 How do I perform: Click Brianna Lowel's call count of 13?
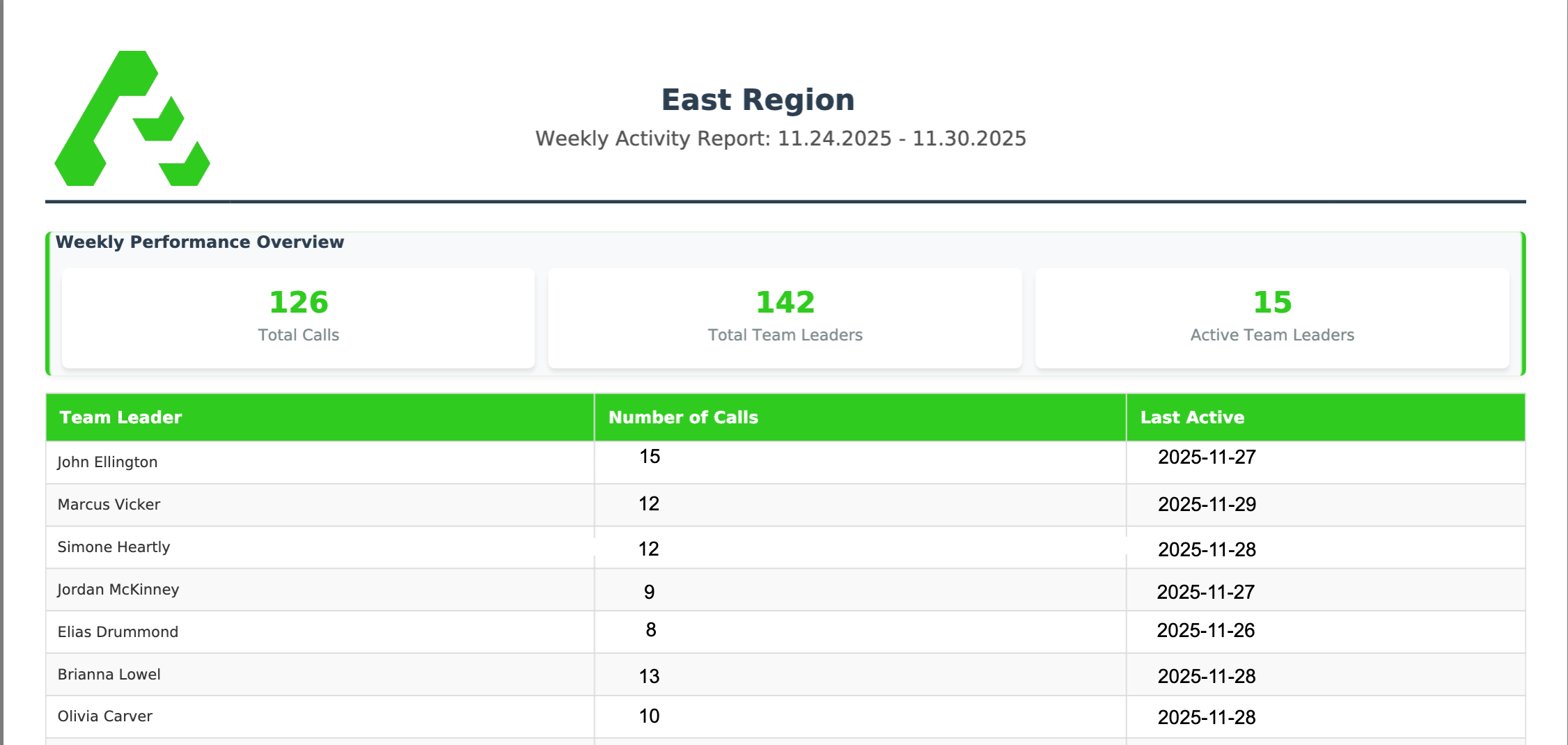[649, 676]
